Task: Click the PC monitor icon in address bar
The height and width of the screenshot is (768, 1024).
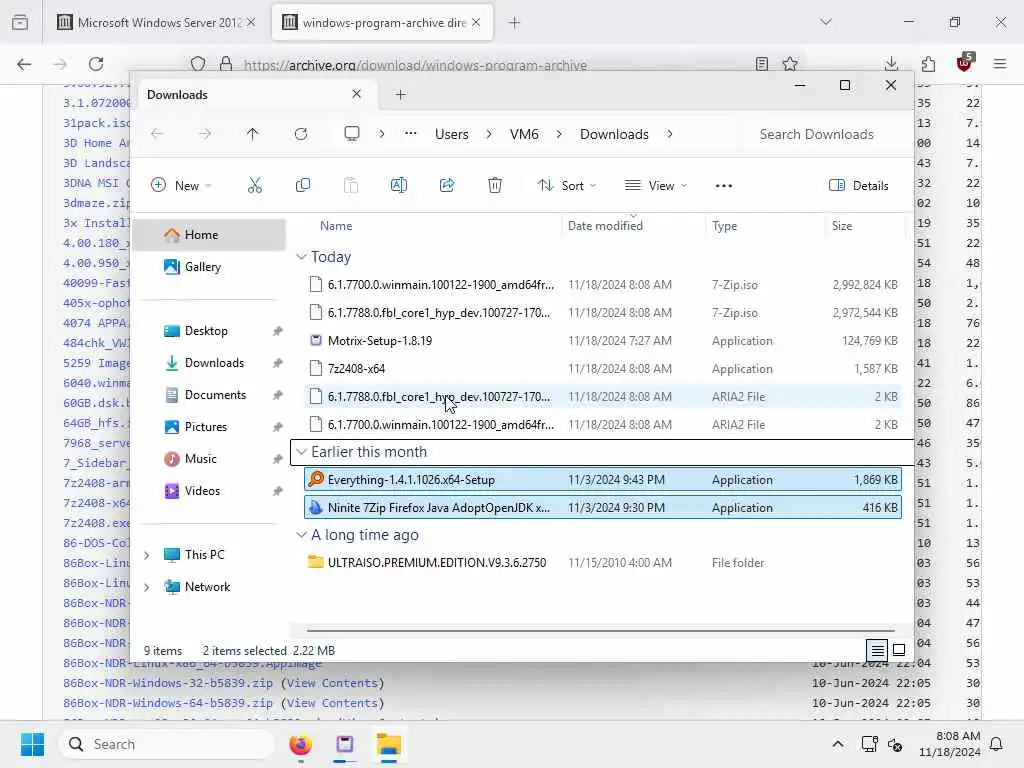Action: pyautogui.click(x=352, y=134)
